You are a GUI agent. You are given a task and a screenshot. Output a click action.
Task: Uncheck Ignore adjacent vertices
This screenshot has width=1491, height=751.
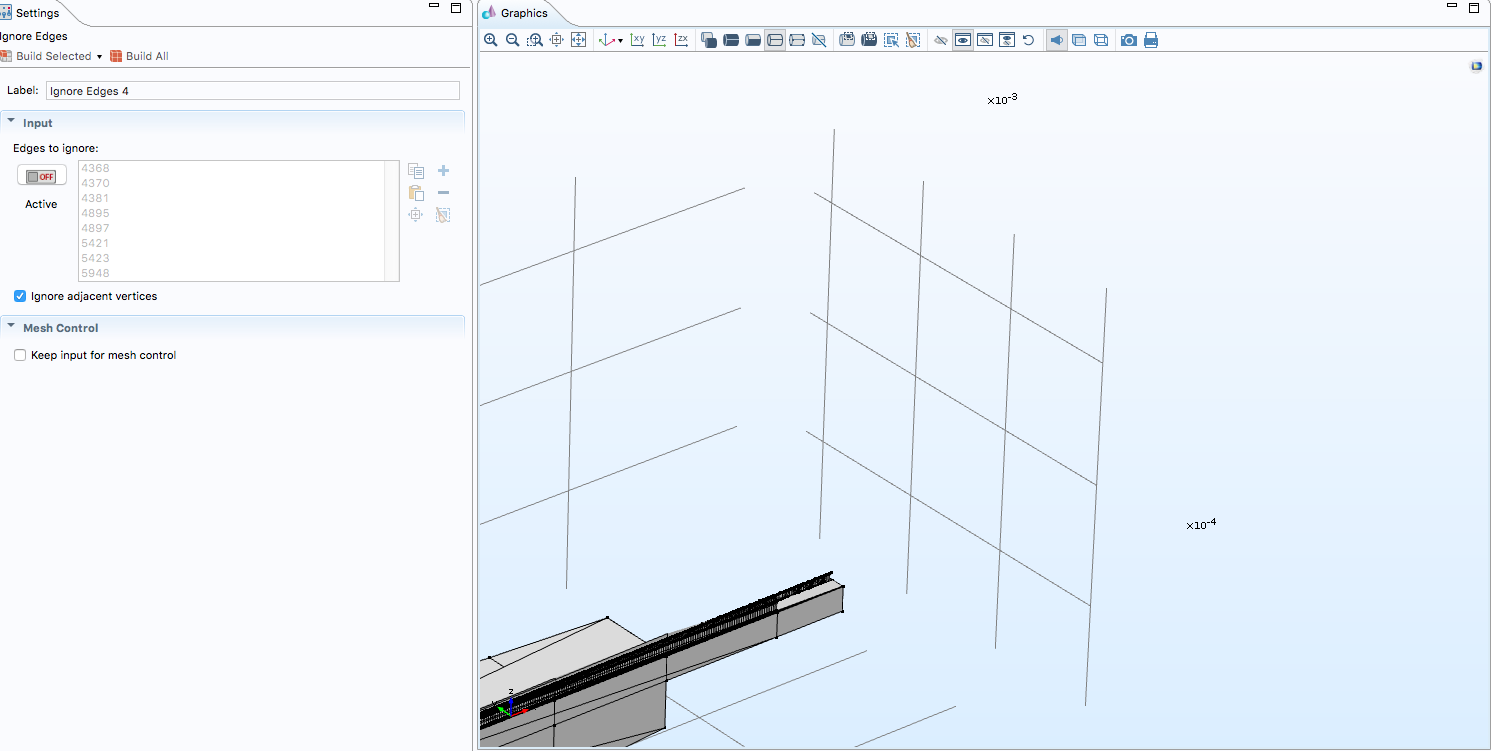point(20,296)
